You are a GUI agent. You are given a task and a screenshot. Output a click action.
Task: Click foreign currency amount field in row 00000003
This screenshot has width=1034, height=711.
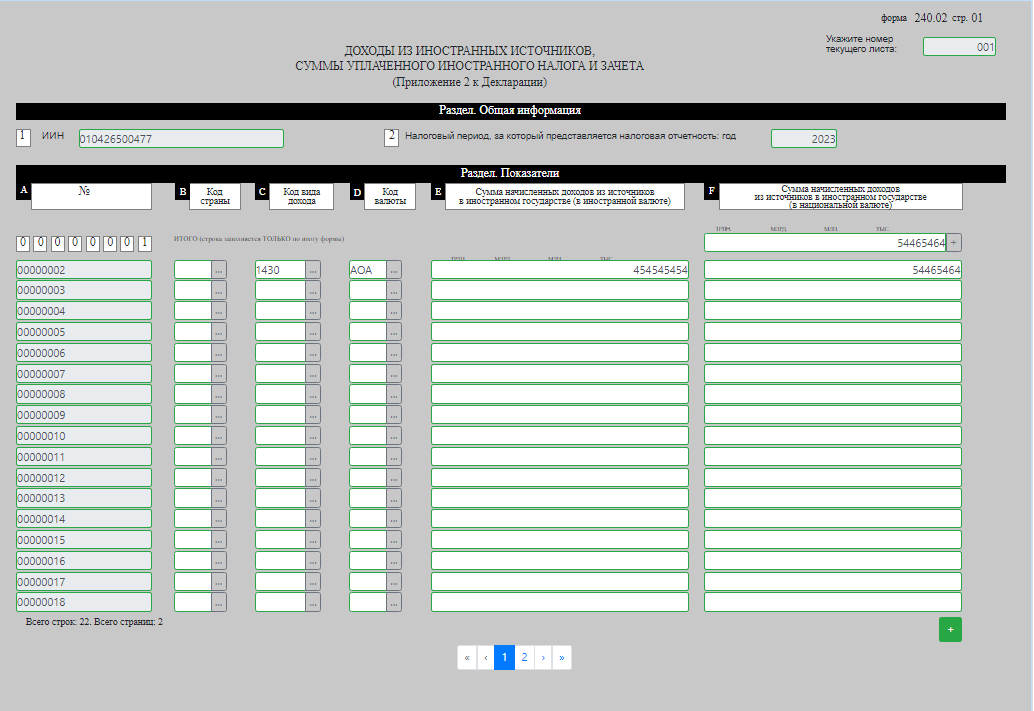point(560,290)
